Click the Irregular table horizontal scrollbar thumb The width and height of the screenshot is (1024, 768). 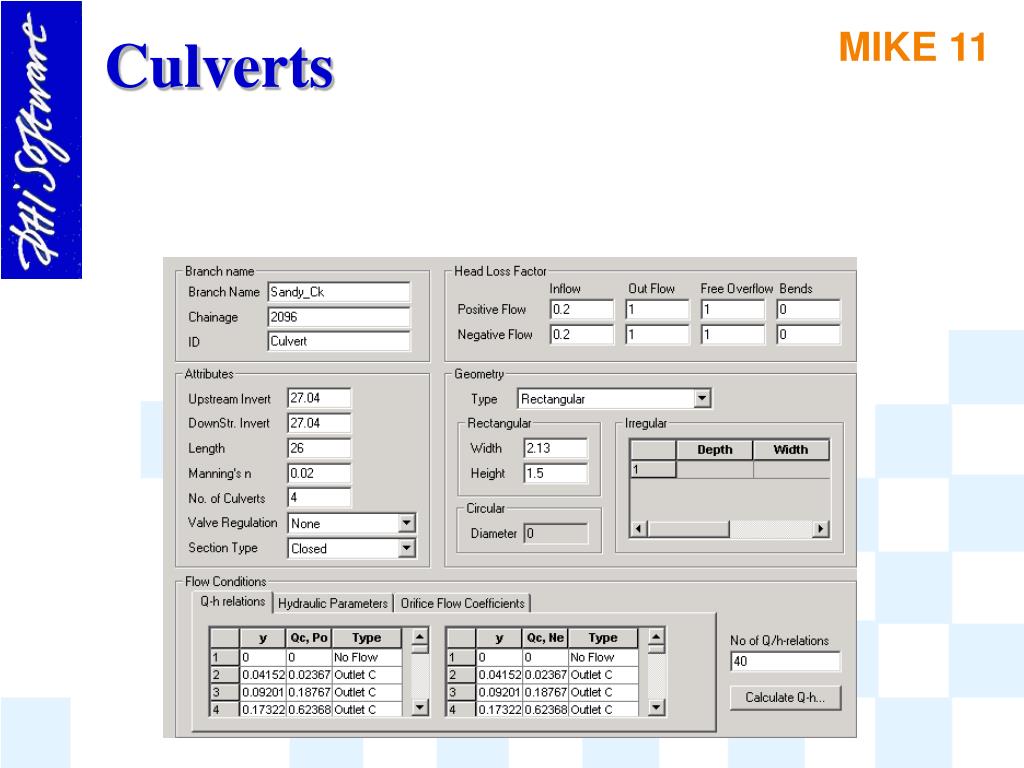click(x=689, y=529)
